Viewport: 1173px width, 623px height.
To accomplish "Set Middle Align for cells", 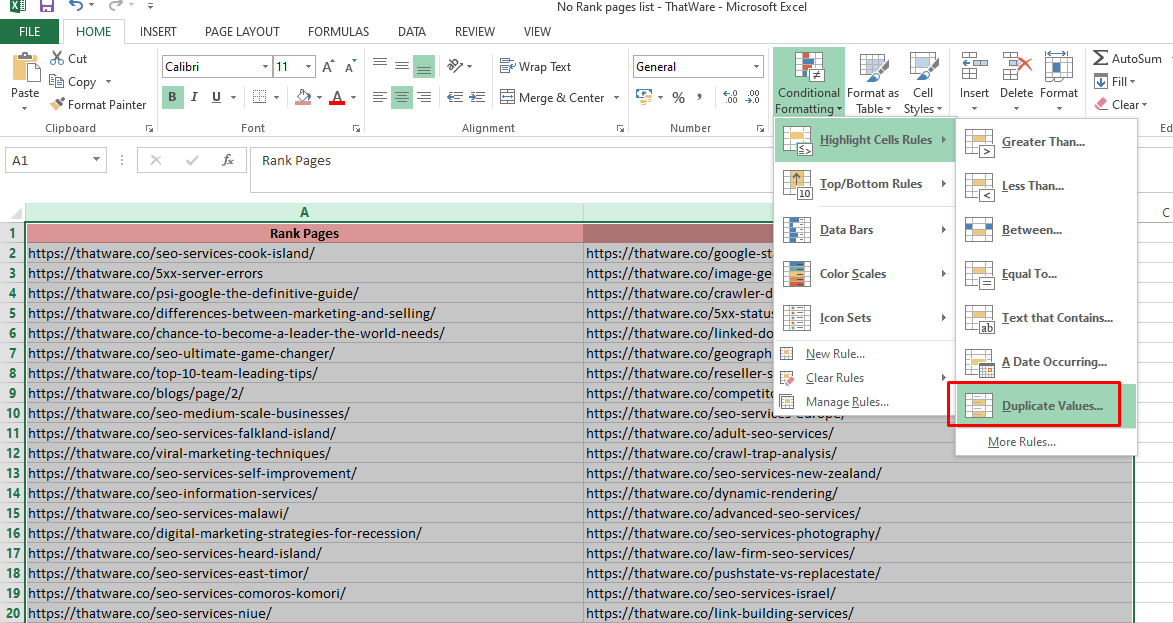I will coord(402,66).
